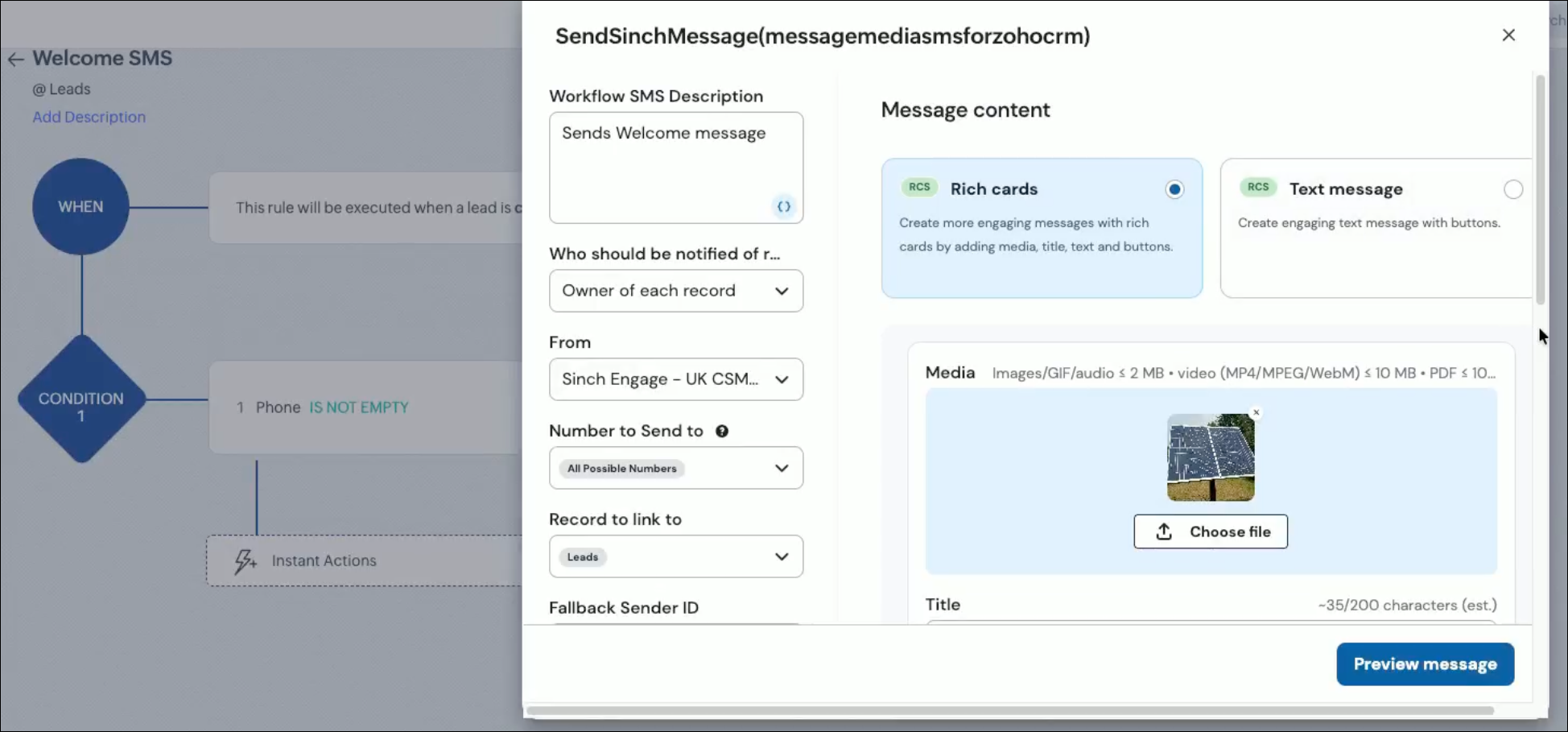
Task: Go back using the arrow beside Welcome SMS
Action: point(16,60)
